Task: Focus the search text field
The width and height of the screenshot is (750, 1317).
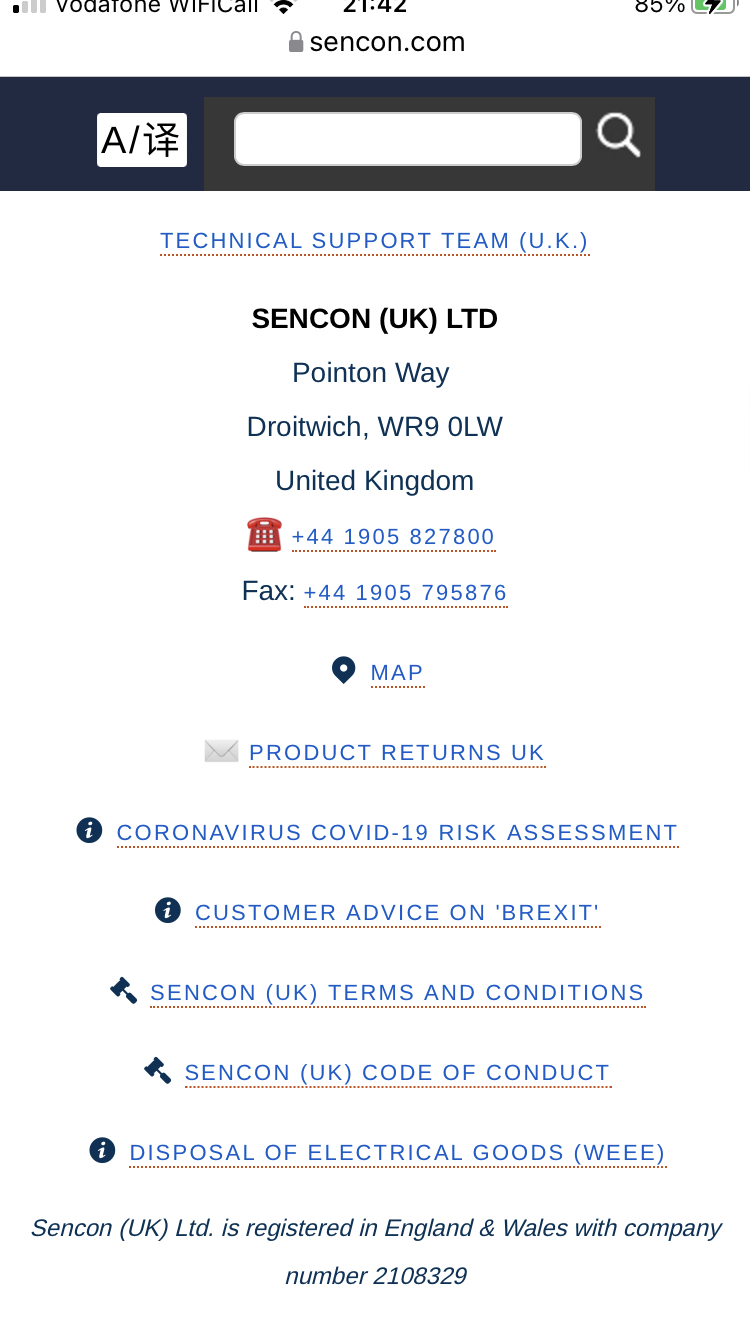Action: click(407, 139)
